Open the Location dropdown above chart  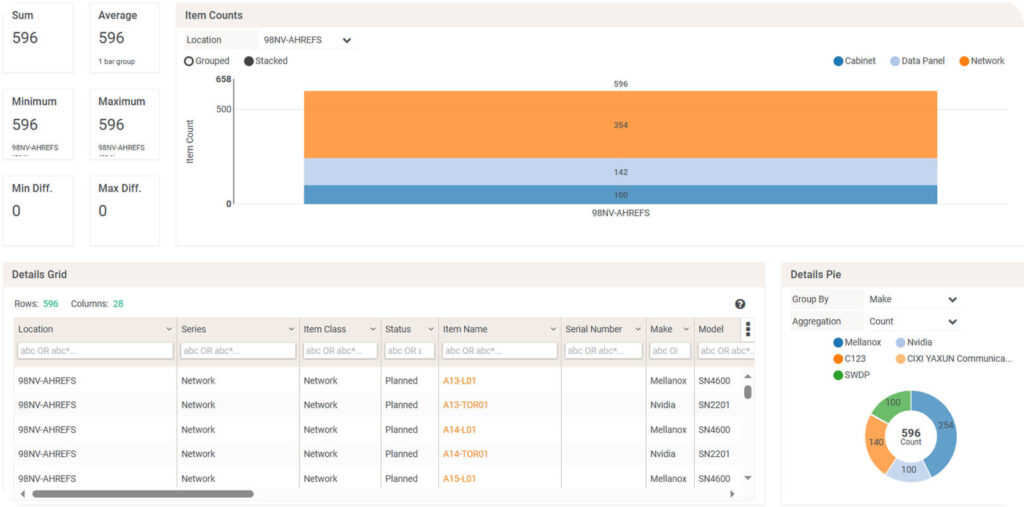coord(306,40)
